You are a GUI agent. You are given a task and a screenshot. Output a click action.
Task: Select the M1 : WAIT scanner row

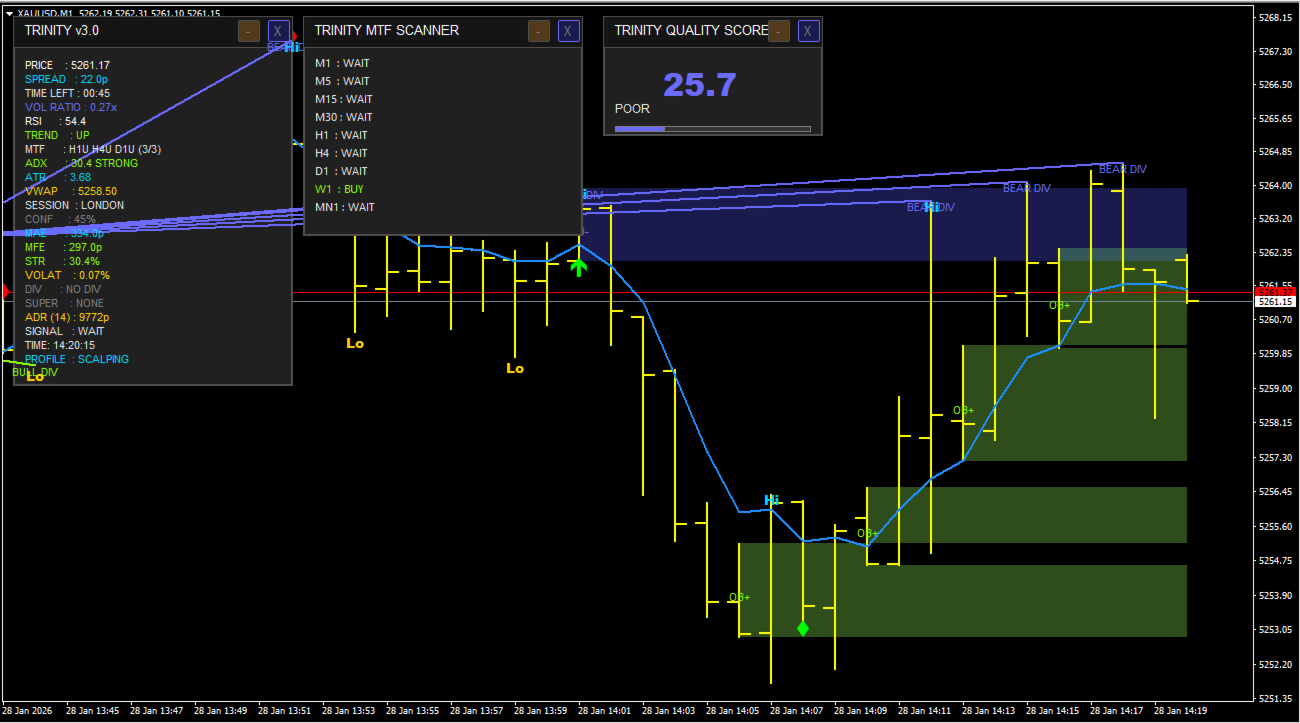(x=342, y=63)
